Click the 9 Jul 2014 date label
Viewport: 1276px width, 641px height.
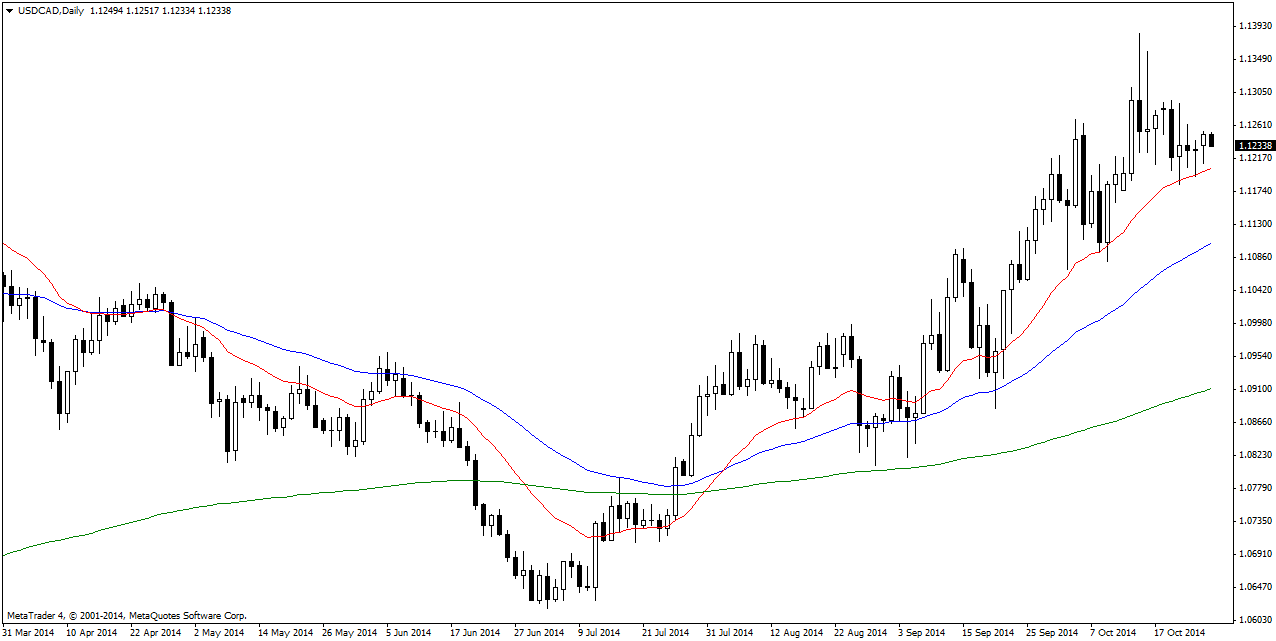point(600,633)
